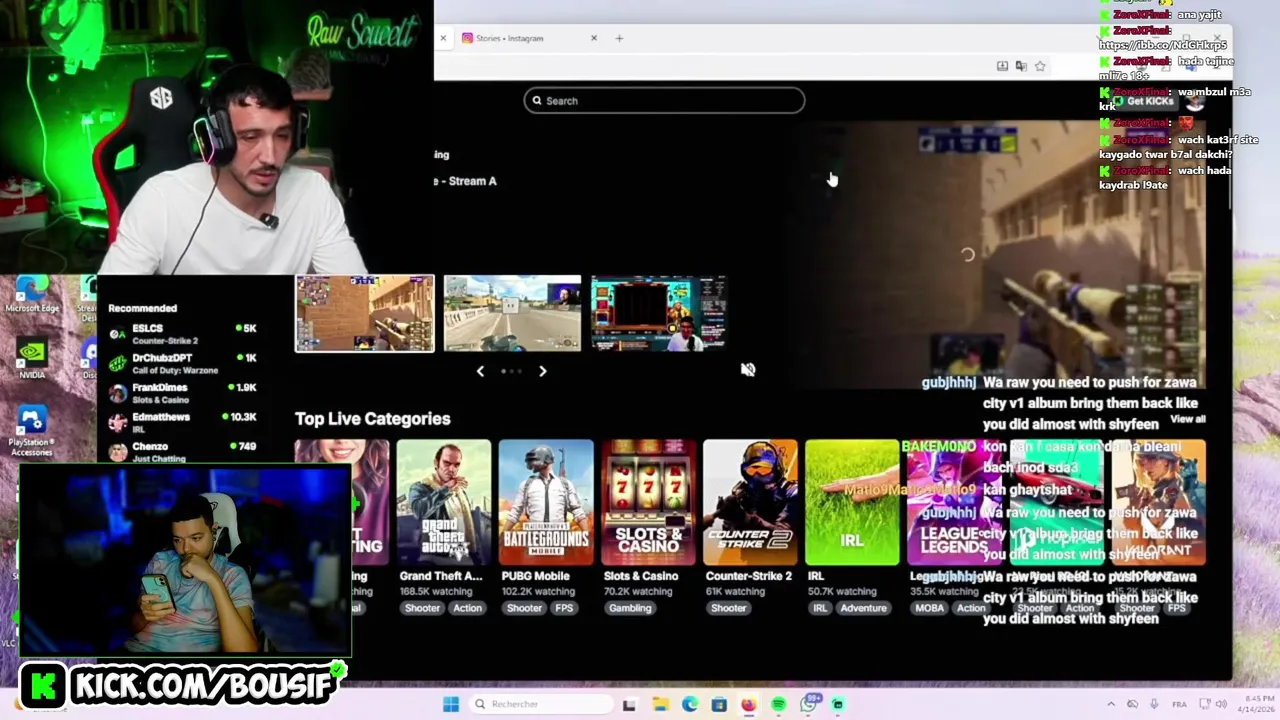
Task: Unmute the featured stream with speaker icon
Action: coord(748,370)
